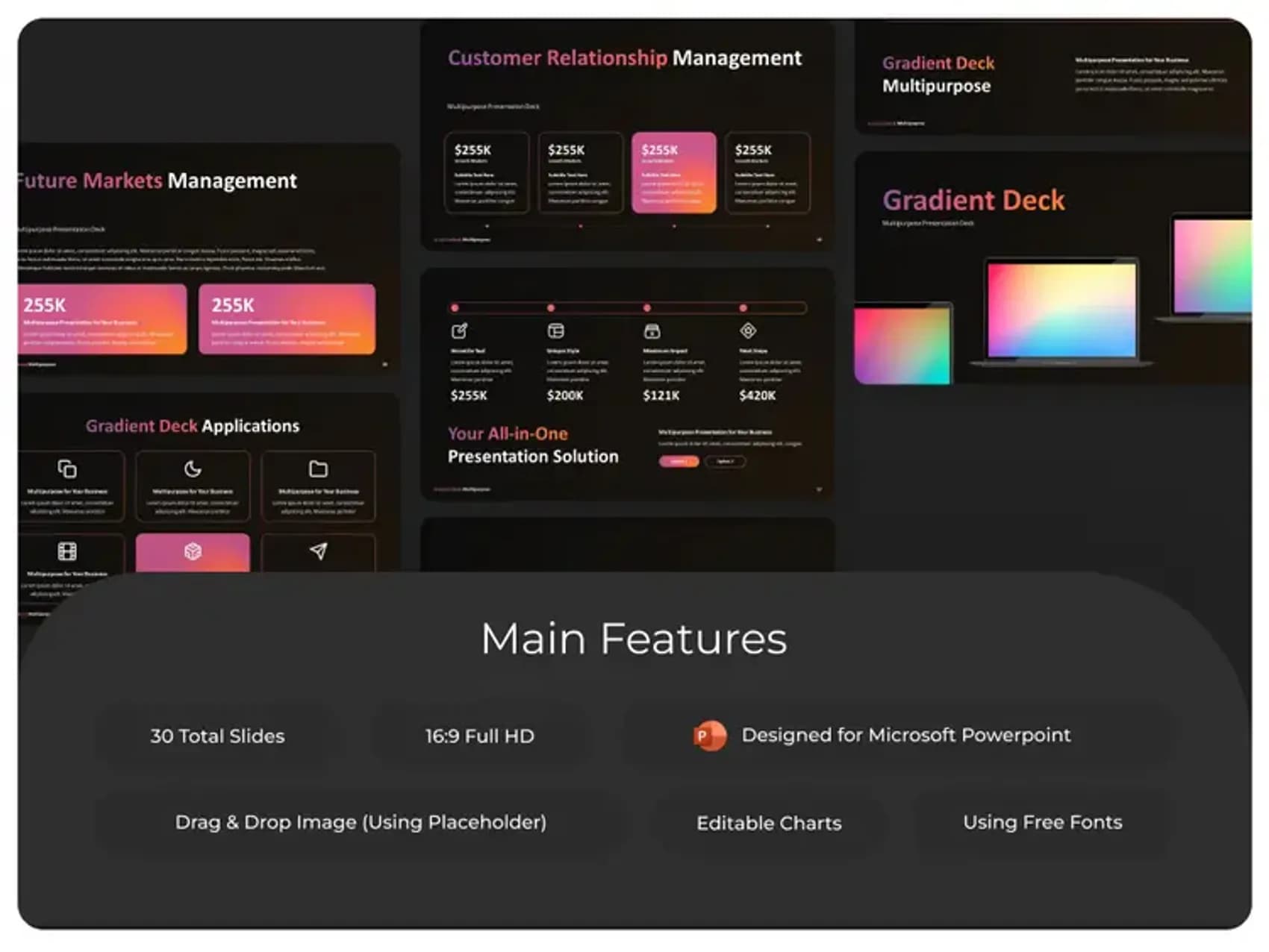The image size is (1269, 952).
Task: Click the edit pencil icon above $255K
Action: point(459,331)
